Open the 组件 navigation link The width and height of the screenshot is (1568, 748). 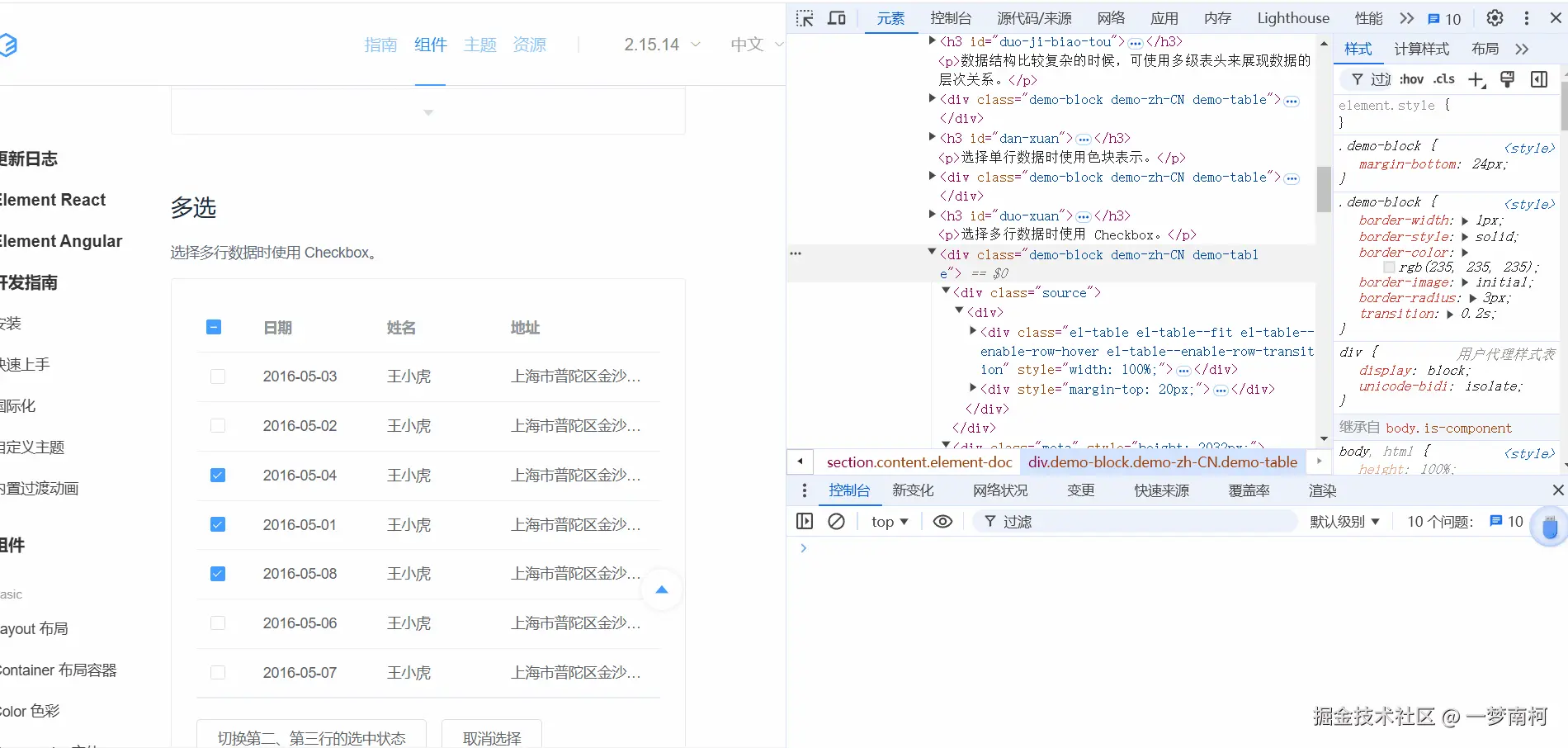tap(430, 45)
